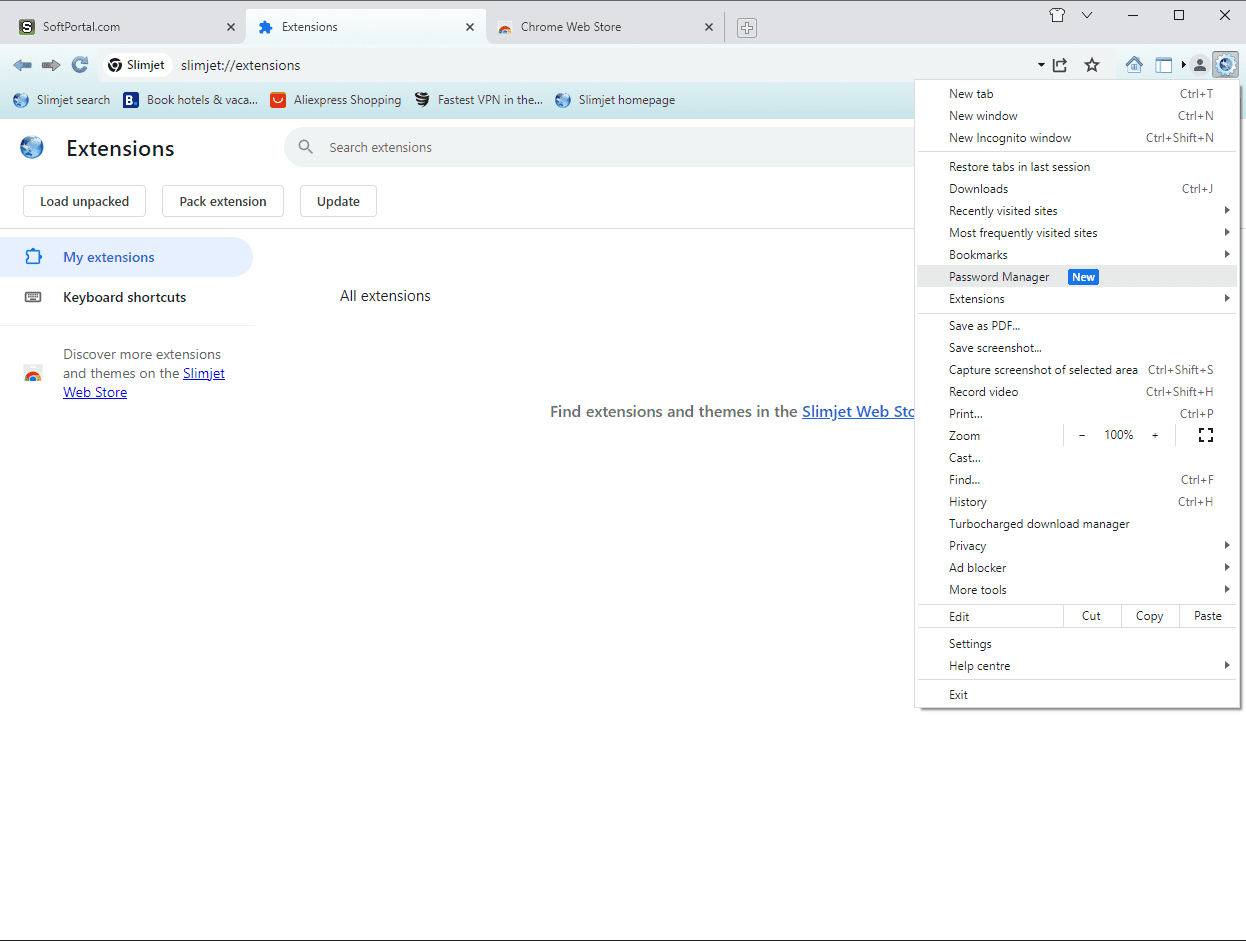Click the Load unpacked button
Screen dimensions: 1246x941
tap(84, 201)
